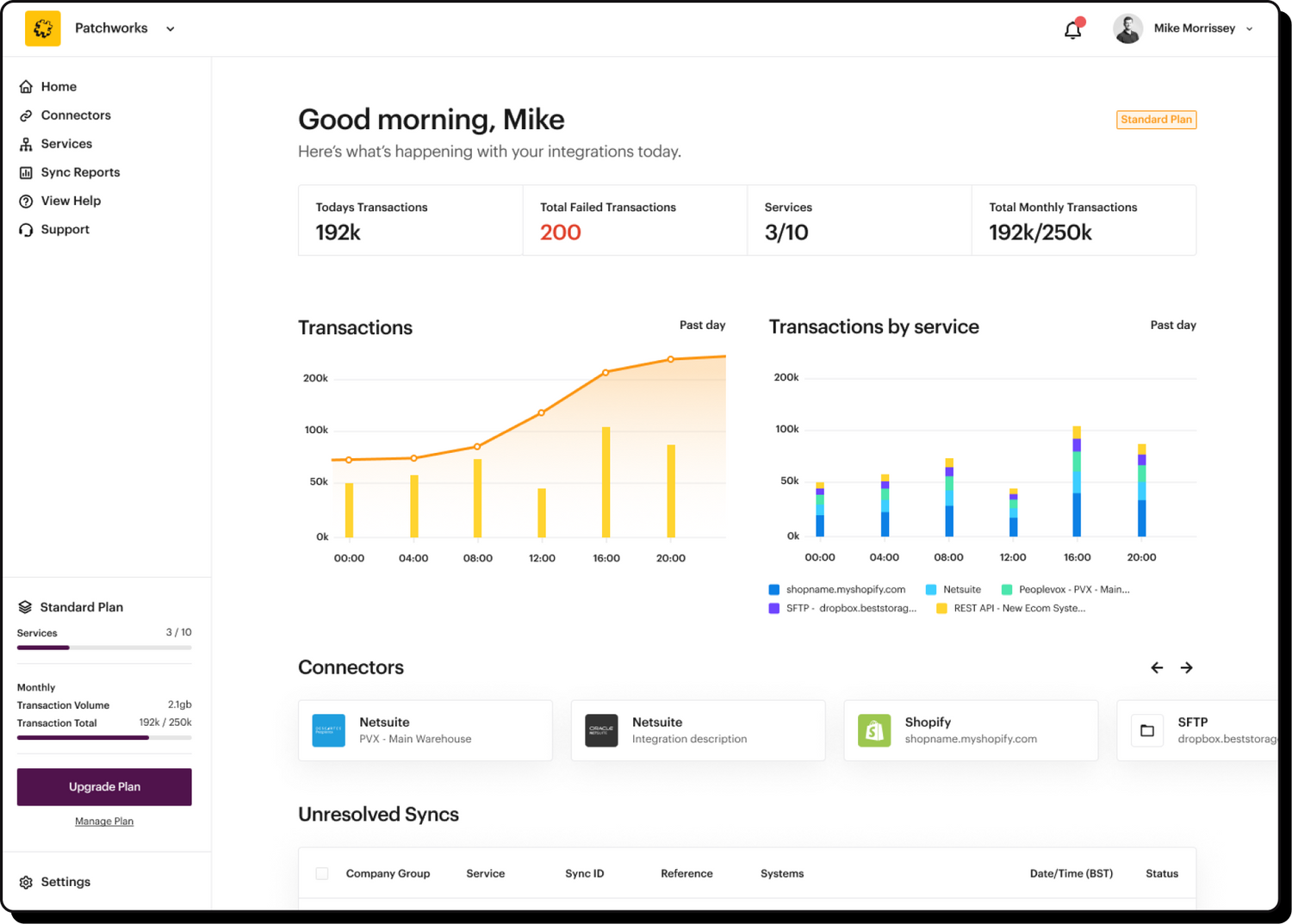1292x924 pixels.
Task: Toggle the select-all checkbox in Unresolved Syncs
Action: (321, 872)
